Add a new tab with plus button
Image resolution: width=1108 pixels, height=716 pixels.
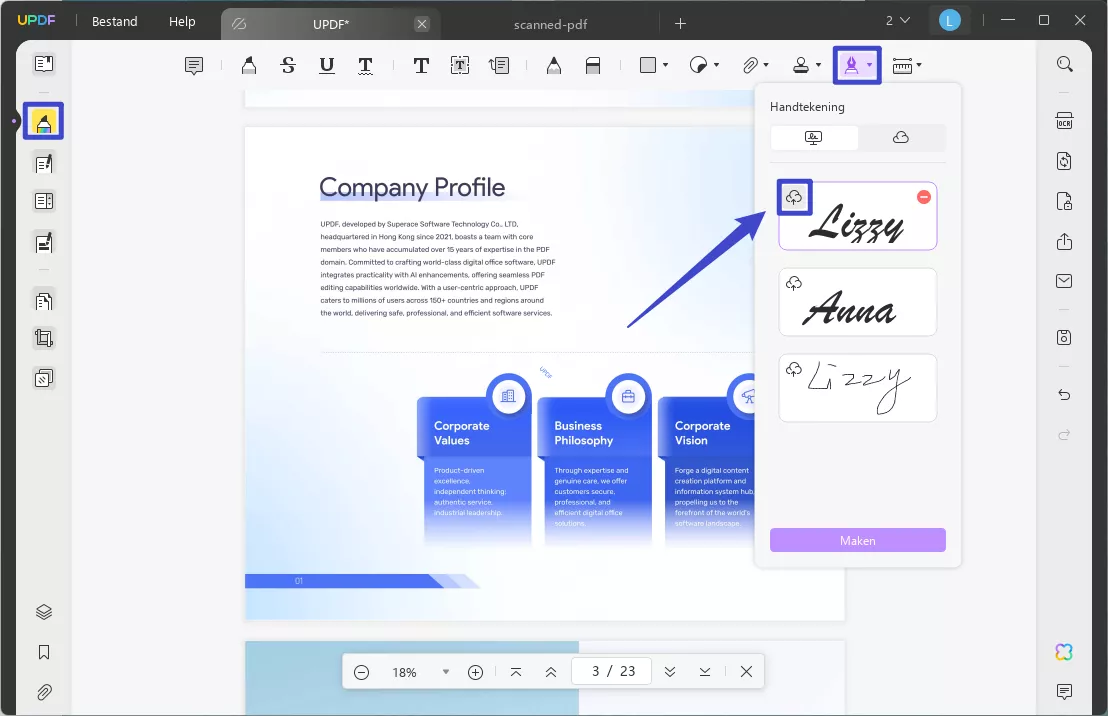coord(680,24)
